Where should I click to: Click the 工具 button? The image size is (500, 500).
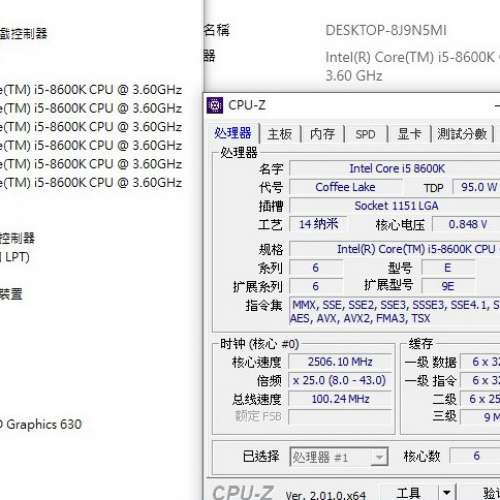point(408,493)
